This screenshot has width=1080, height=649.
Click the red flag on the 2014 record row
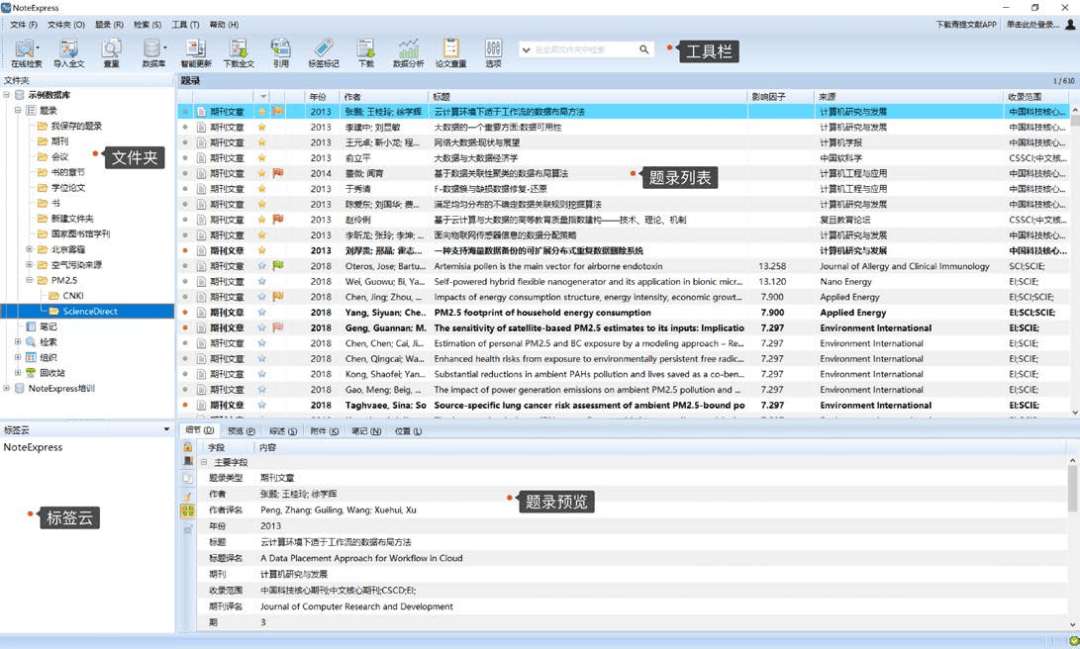pos(278,173)
